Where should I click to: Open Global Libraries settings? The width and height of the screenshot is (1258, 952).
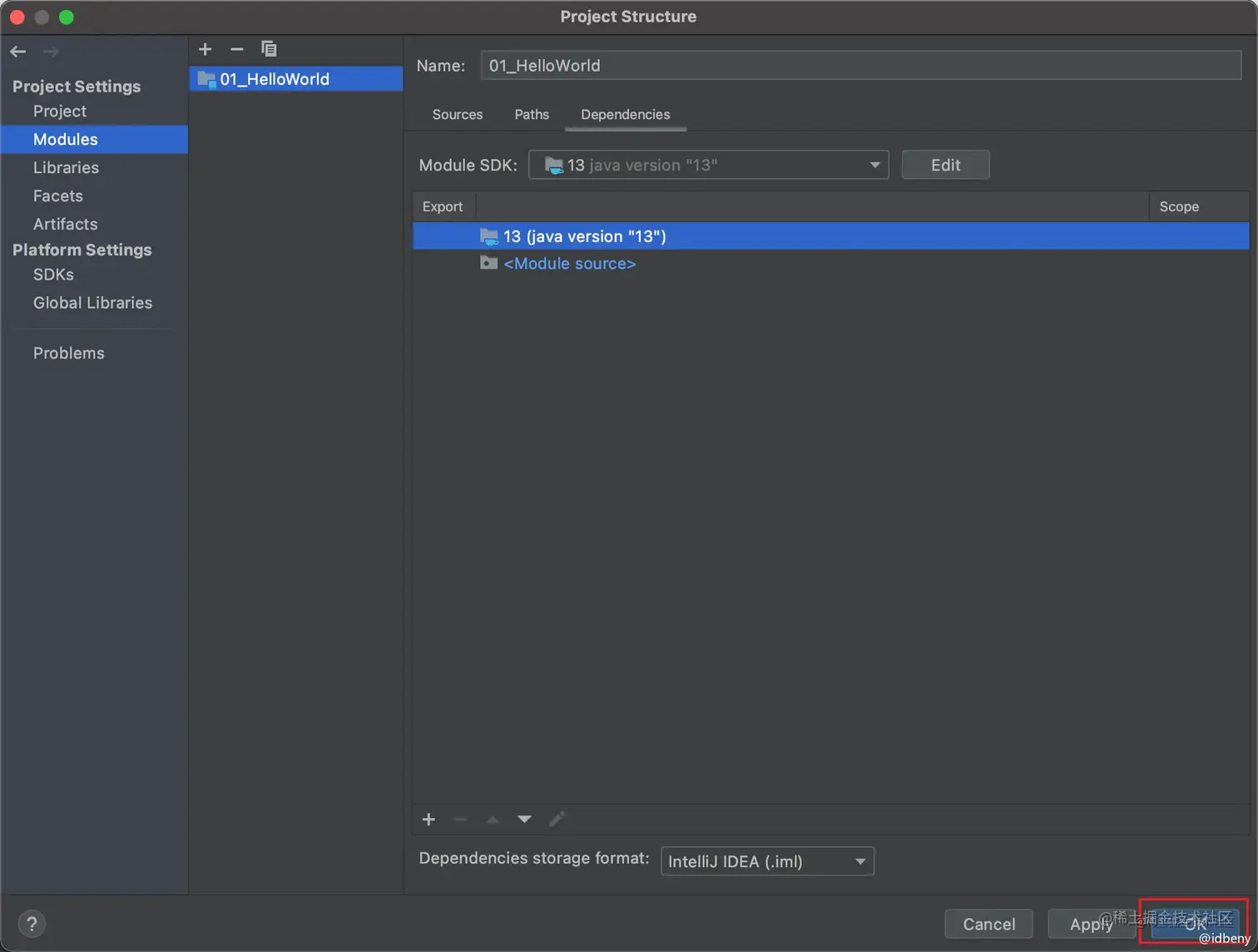click(x=92, y=303)
